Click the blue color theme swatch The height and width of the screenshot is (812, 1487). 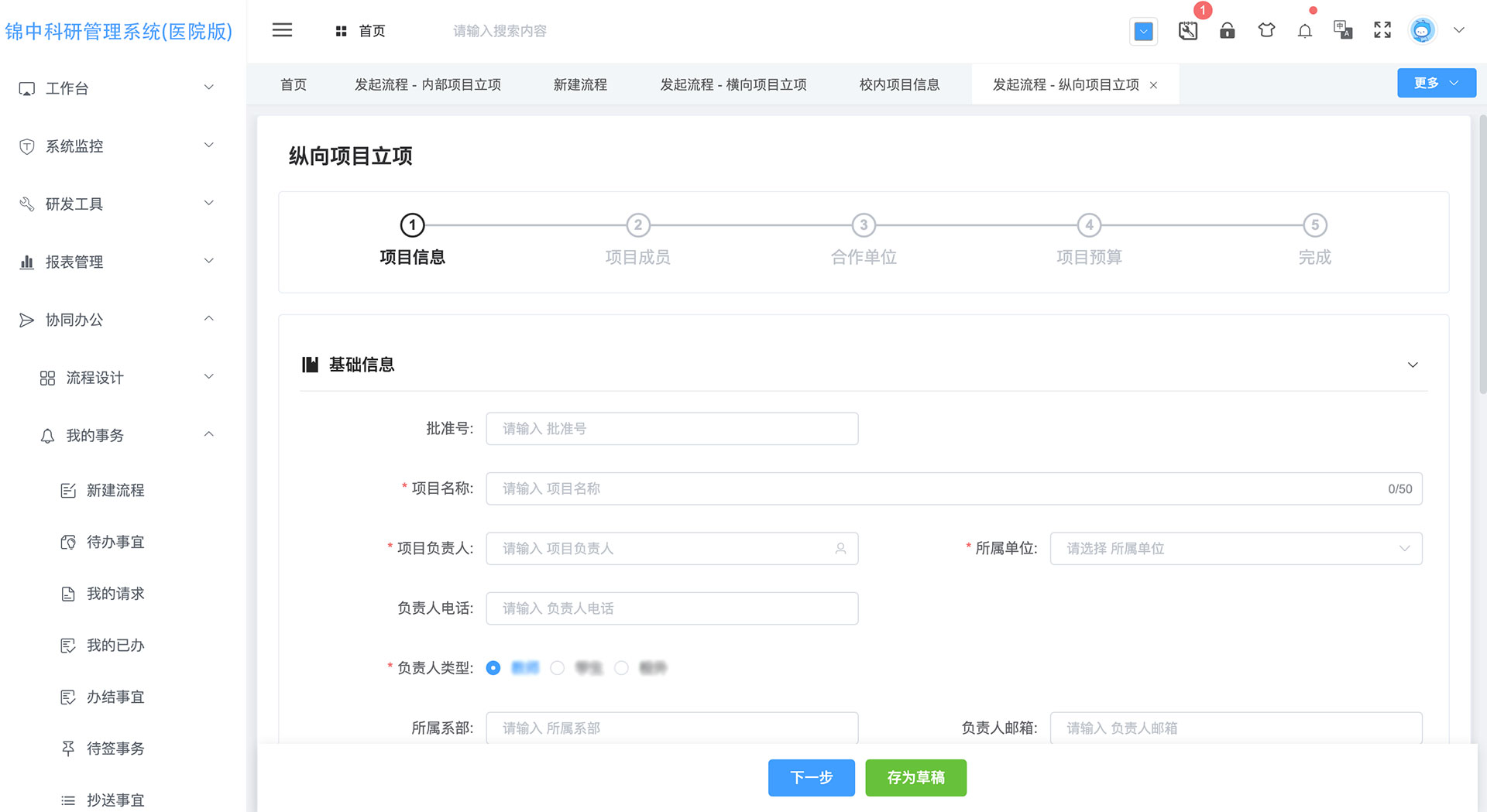[x=1143, y=32]
